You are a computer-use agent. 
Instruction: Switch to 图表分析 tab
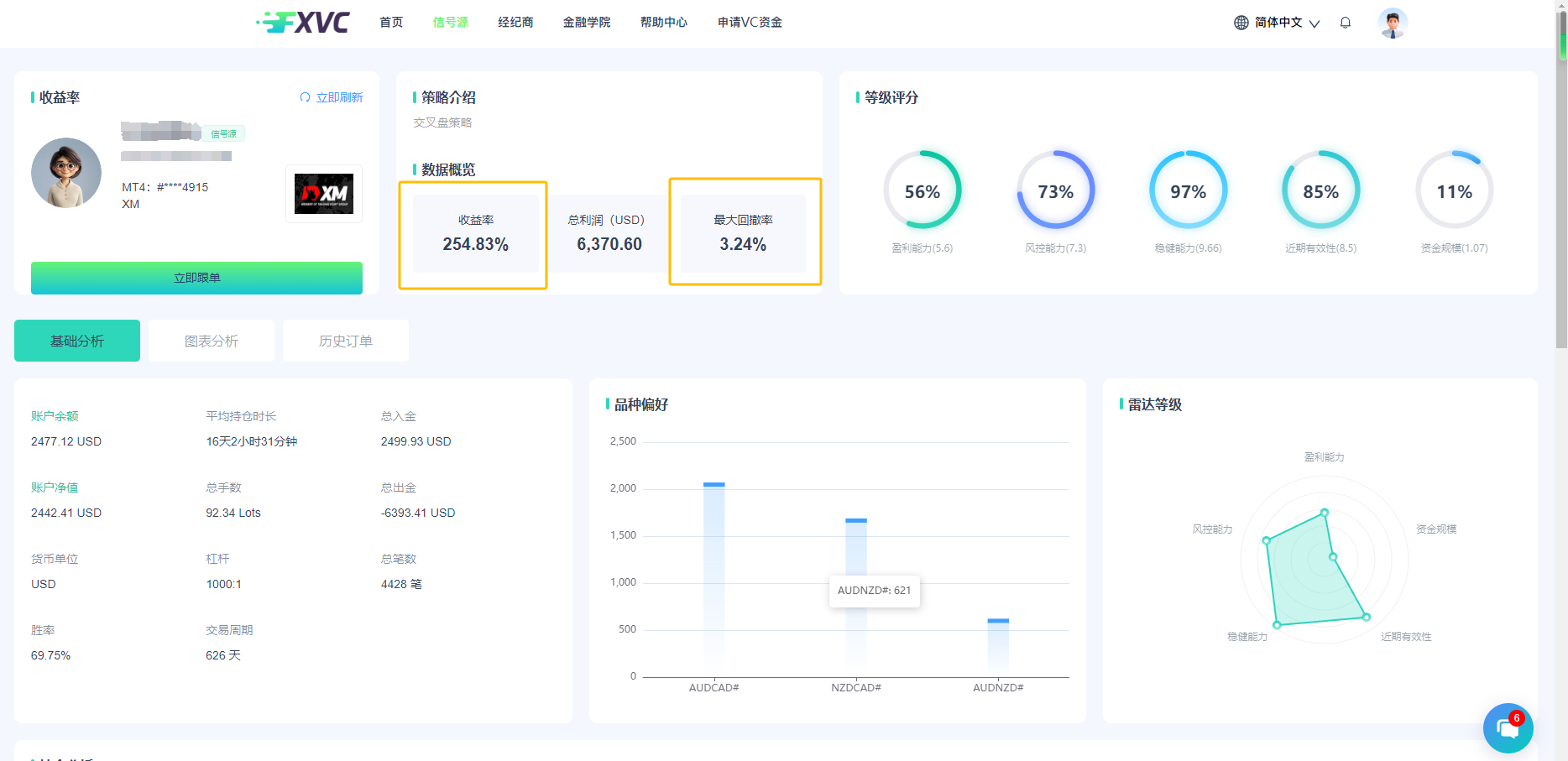212,341
